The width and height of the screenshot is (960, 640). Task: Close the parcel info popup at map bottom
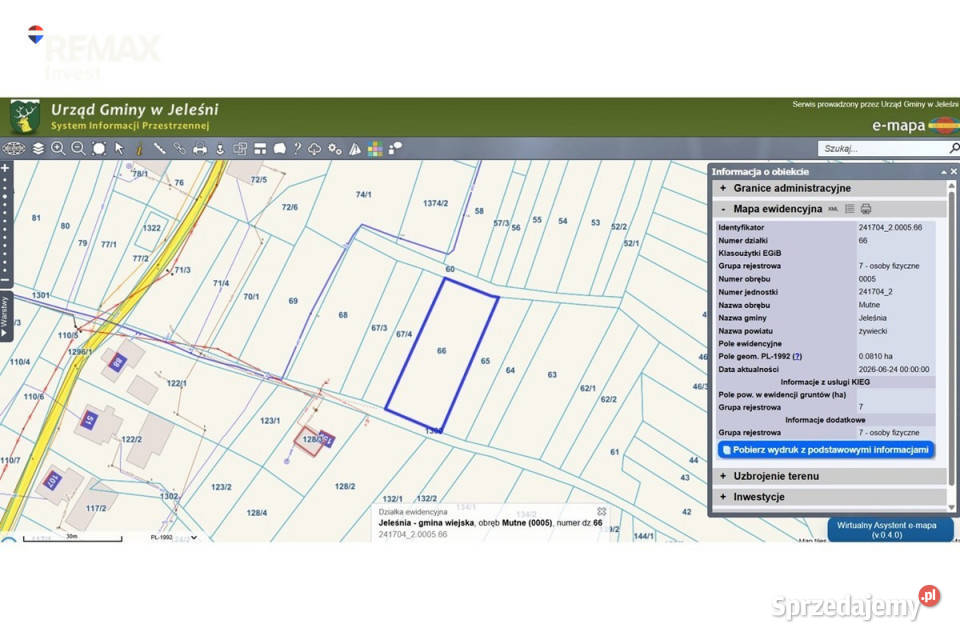point(601,511)
